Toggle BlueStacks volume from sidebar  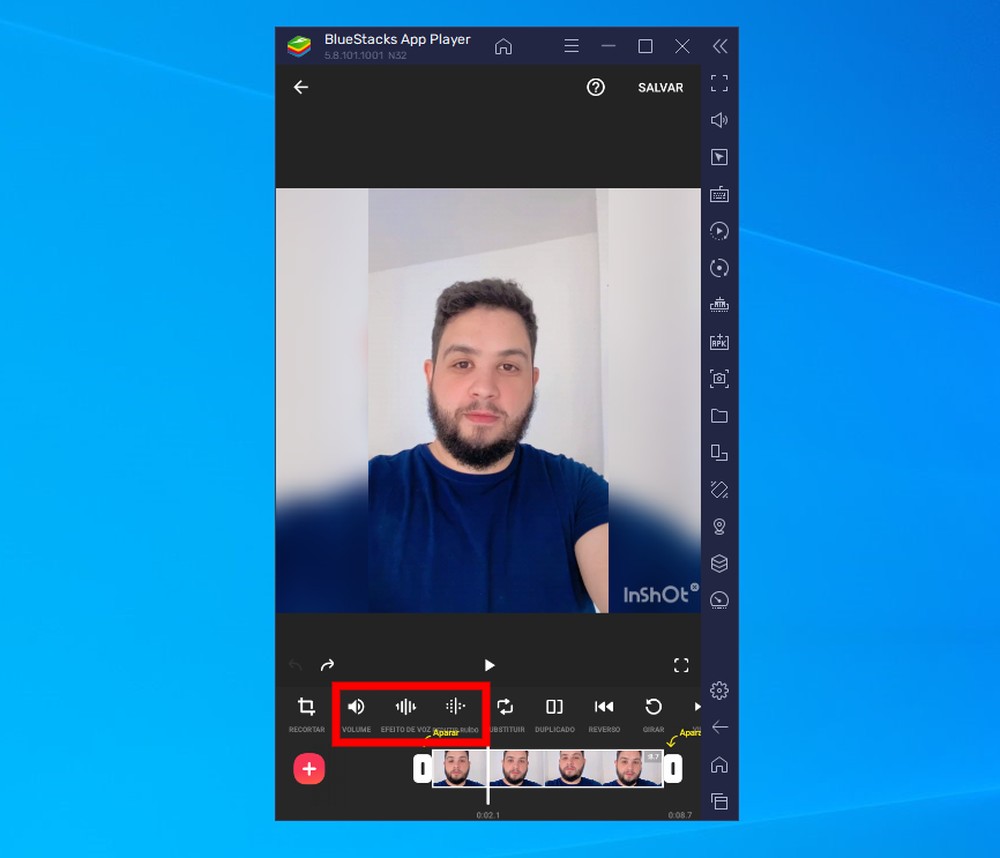(719, 120)
